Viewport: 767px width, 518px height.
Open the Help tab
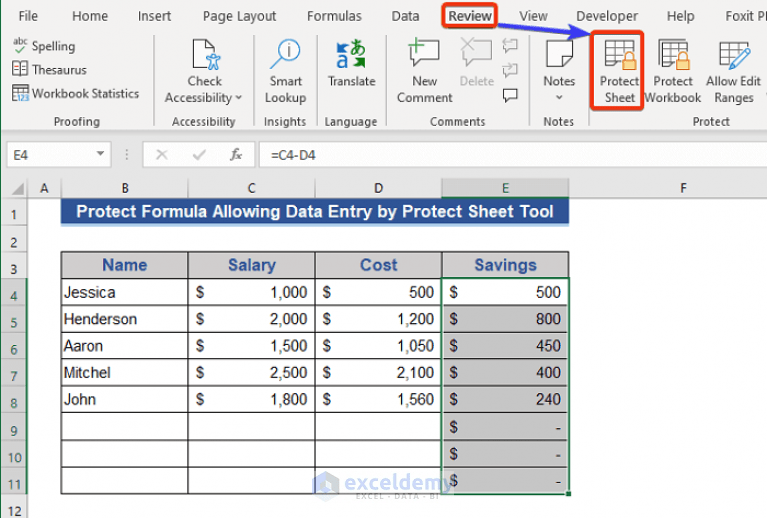(x=680, y=16)
